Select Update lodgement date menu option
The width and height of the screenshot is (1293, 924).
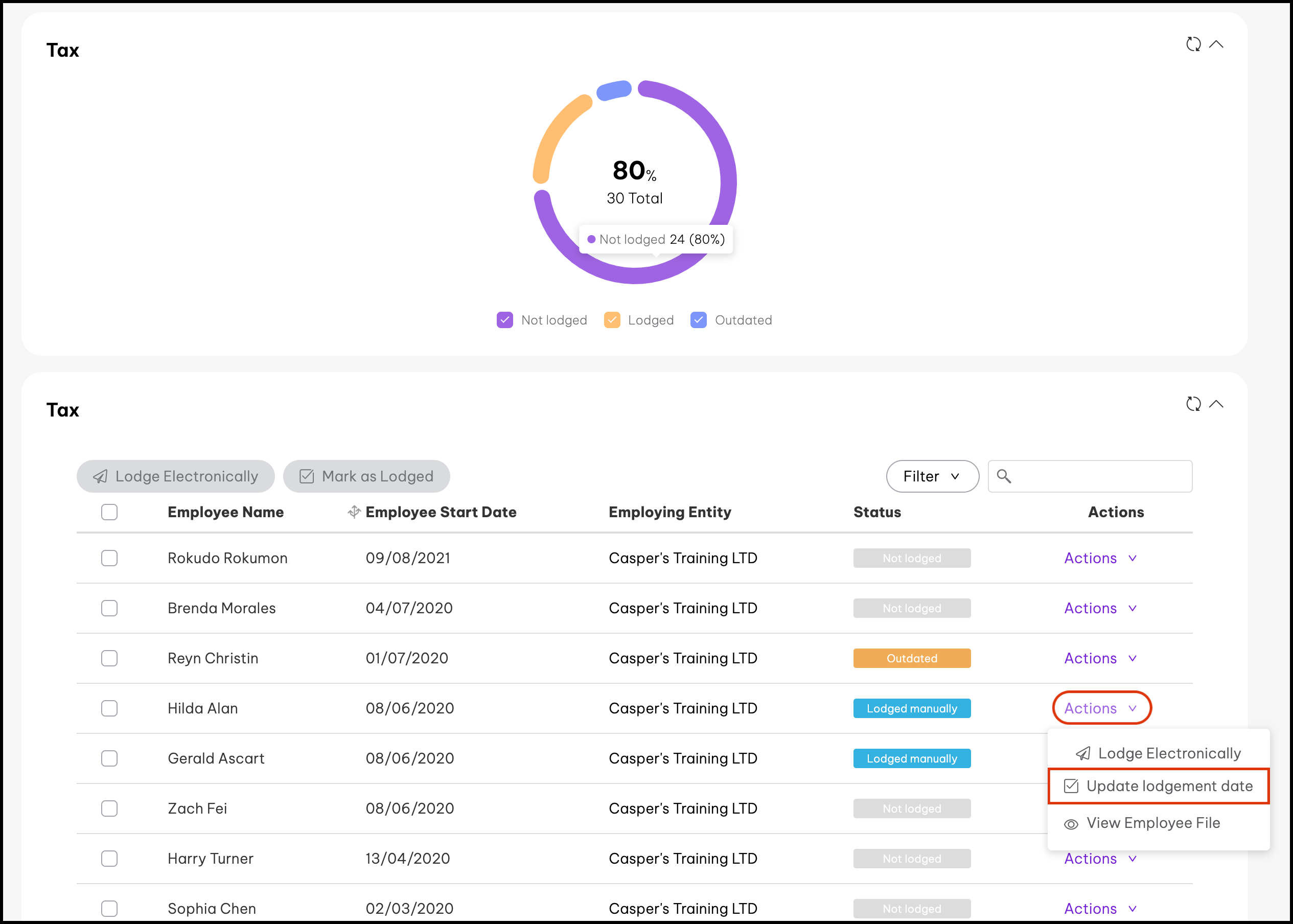coord(1168,787)
